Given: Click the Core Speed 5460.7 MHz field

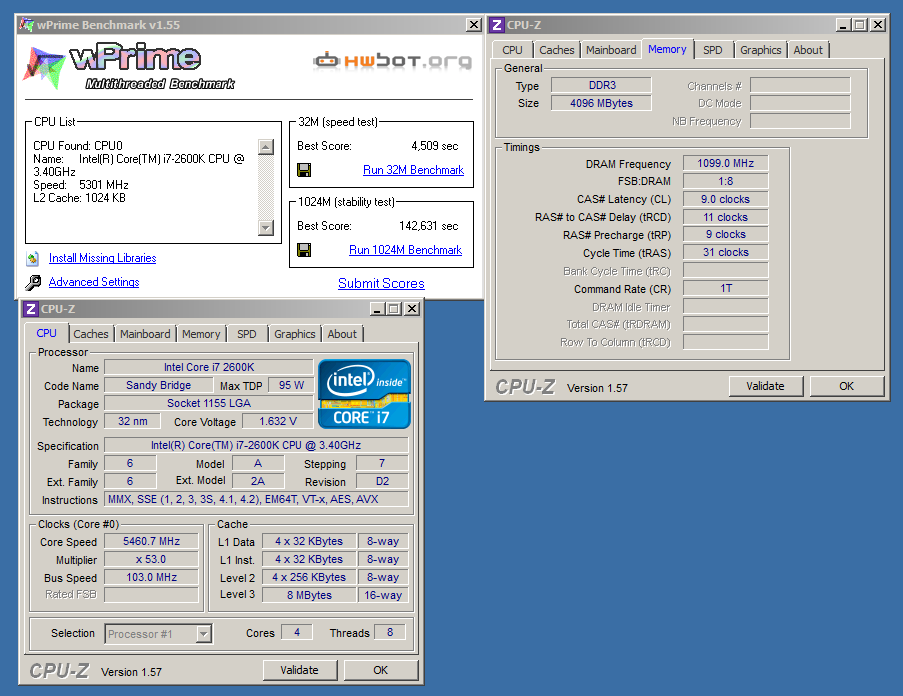Looking at the screenshot, I should (151, 541).
